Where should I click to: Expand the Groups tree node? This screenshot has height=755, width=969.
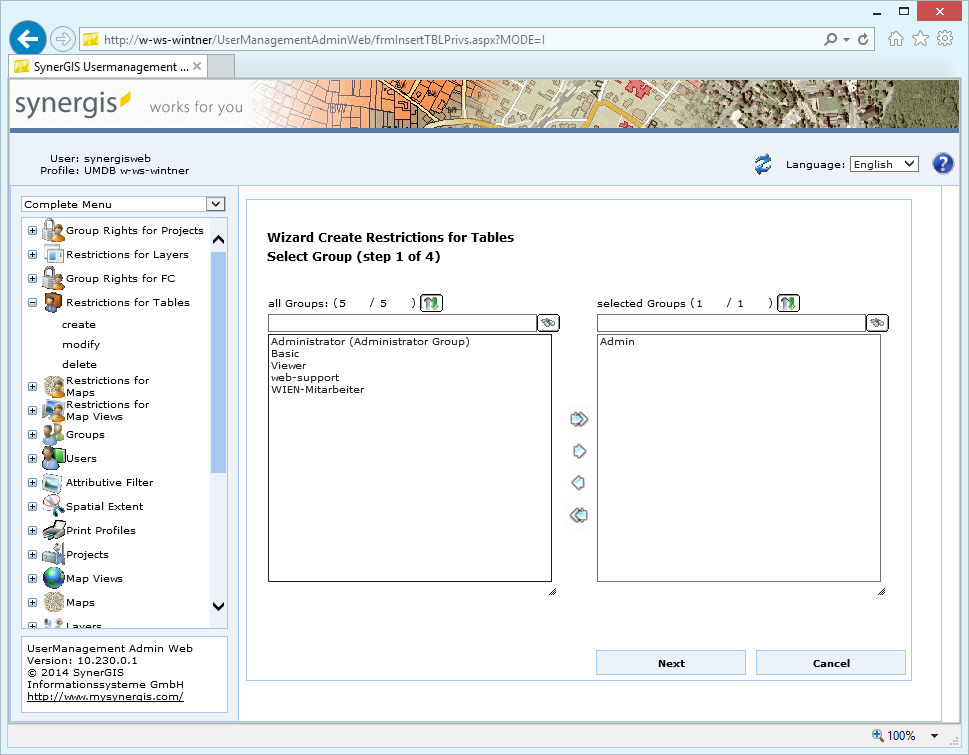click(32, 434)
